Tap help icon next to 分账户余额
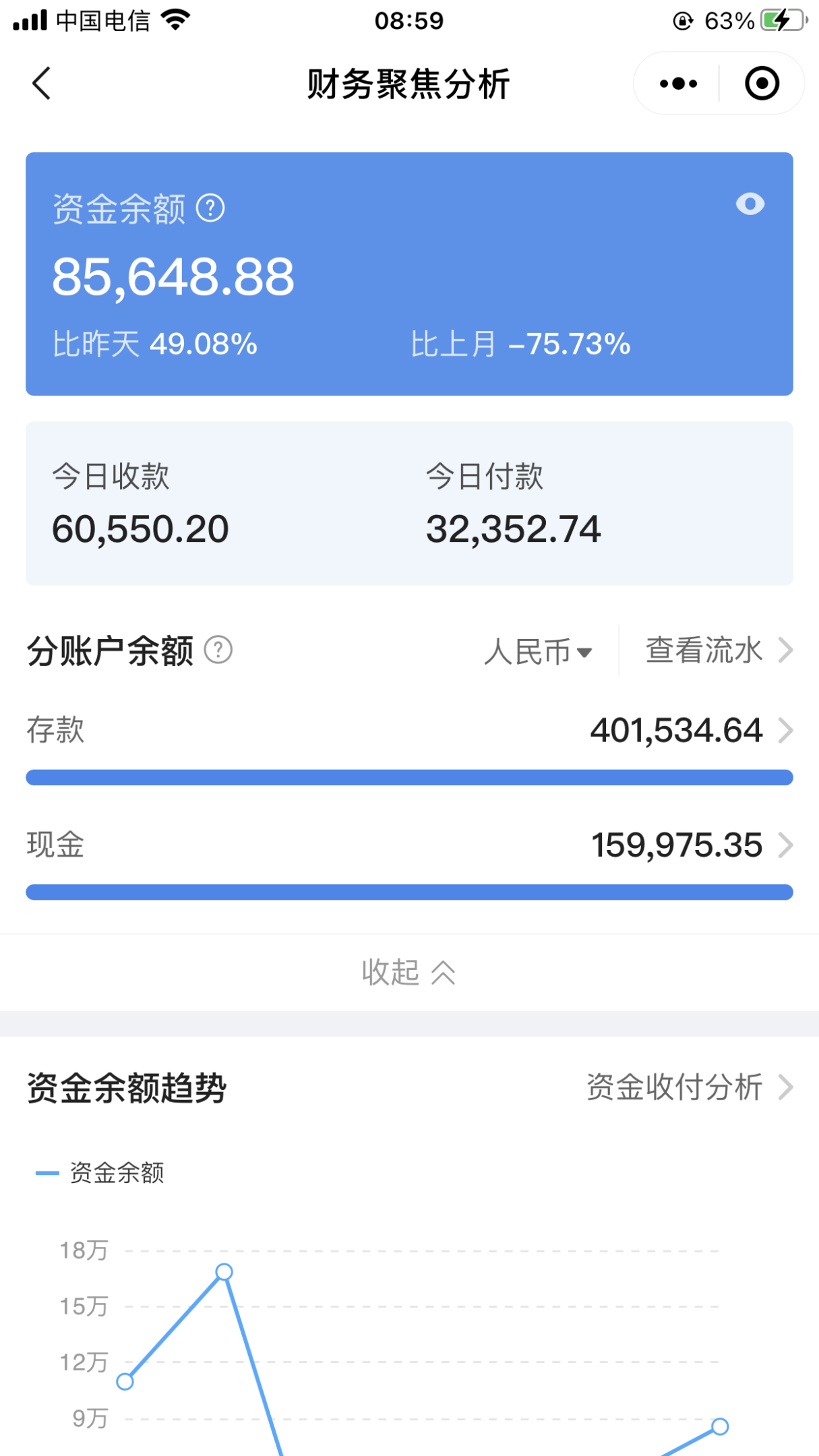 point(218,650)
